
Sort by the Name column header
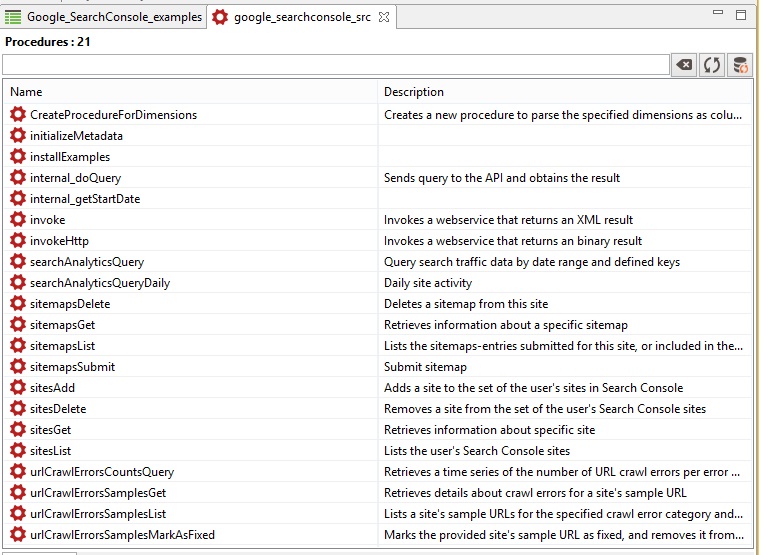[x=190, y=92]
